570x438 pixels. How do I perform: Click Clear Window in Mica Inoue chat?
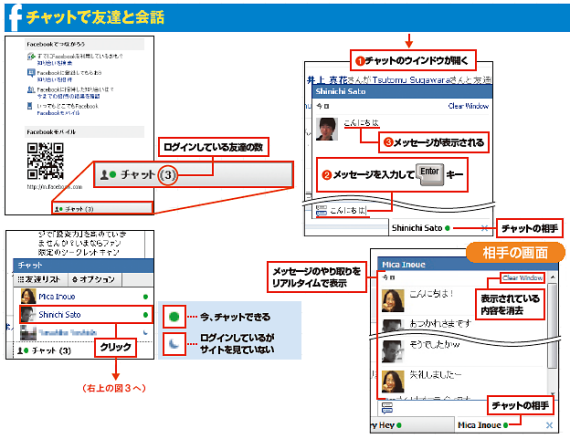(x=522, y=278)
